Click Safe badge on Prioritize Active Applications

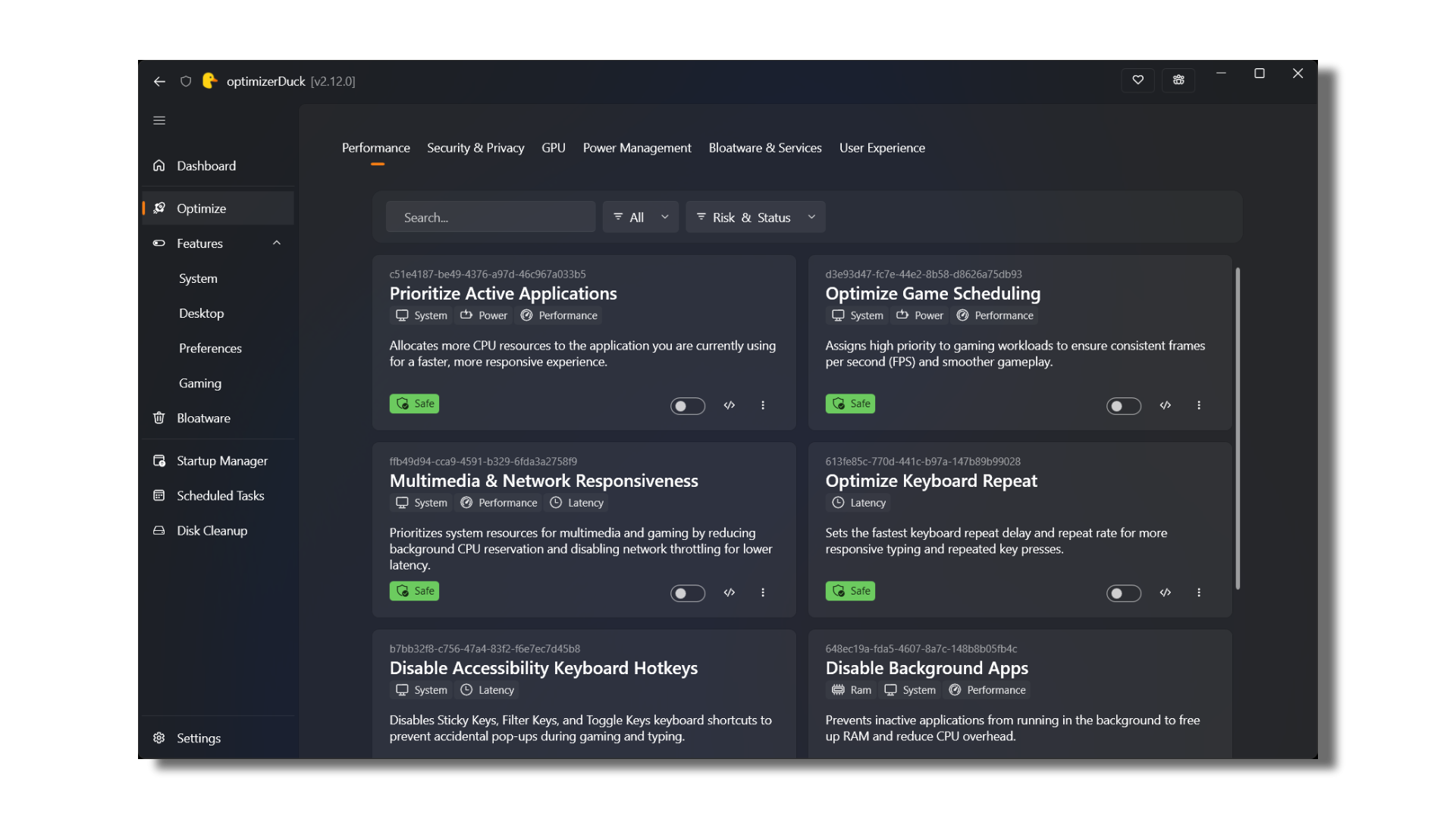point(414,403)
